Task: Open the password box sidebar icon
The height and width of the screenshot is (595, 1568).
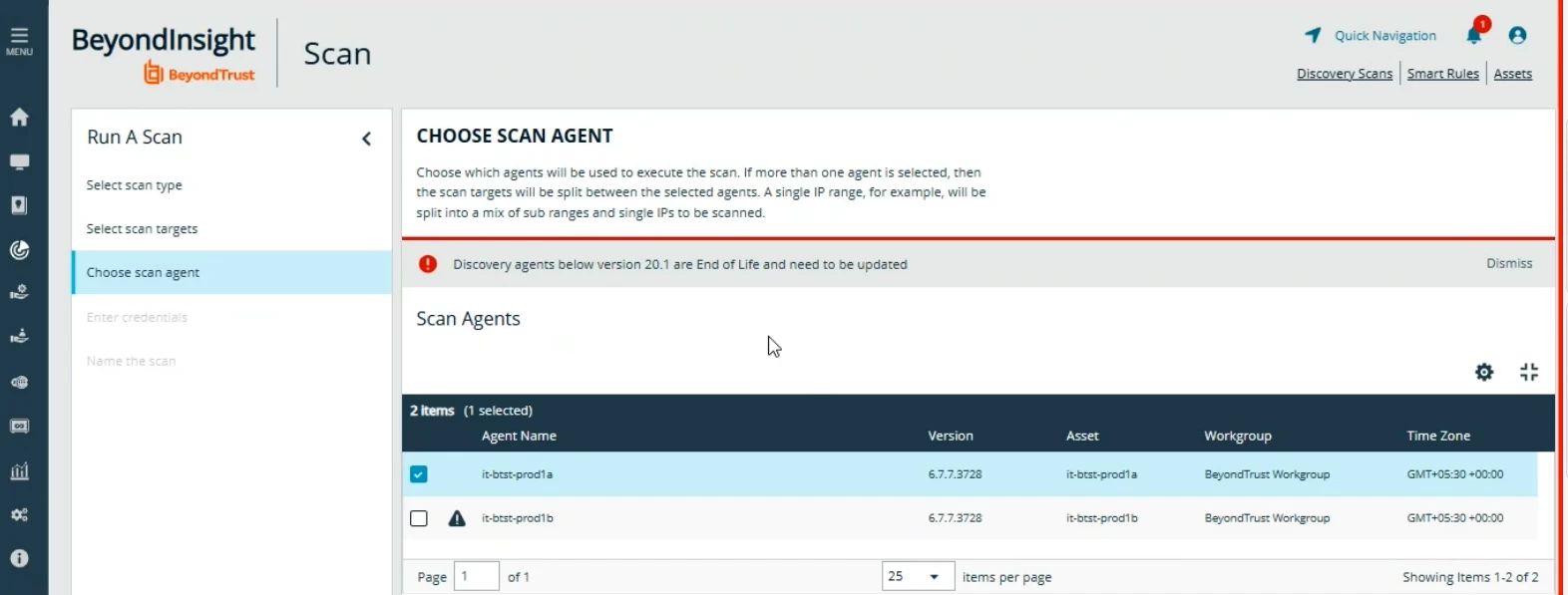Action: [19, 426]
